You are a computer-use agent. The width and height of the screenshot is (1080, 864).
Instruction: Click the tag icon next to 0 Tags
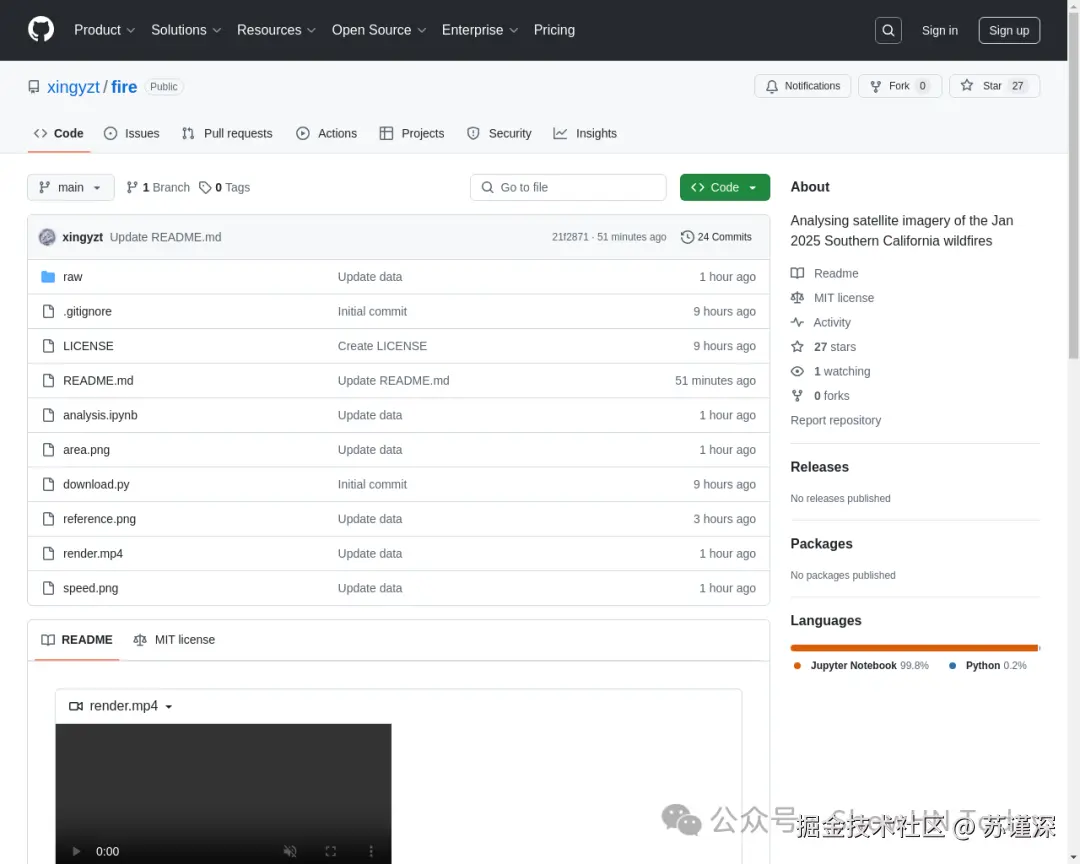click(205, 187)
